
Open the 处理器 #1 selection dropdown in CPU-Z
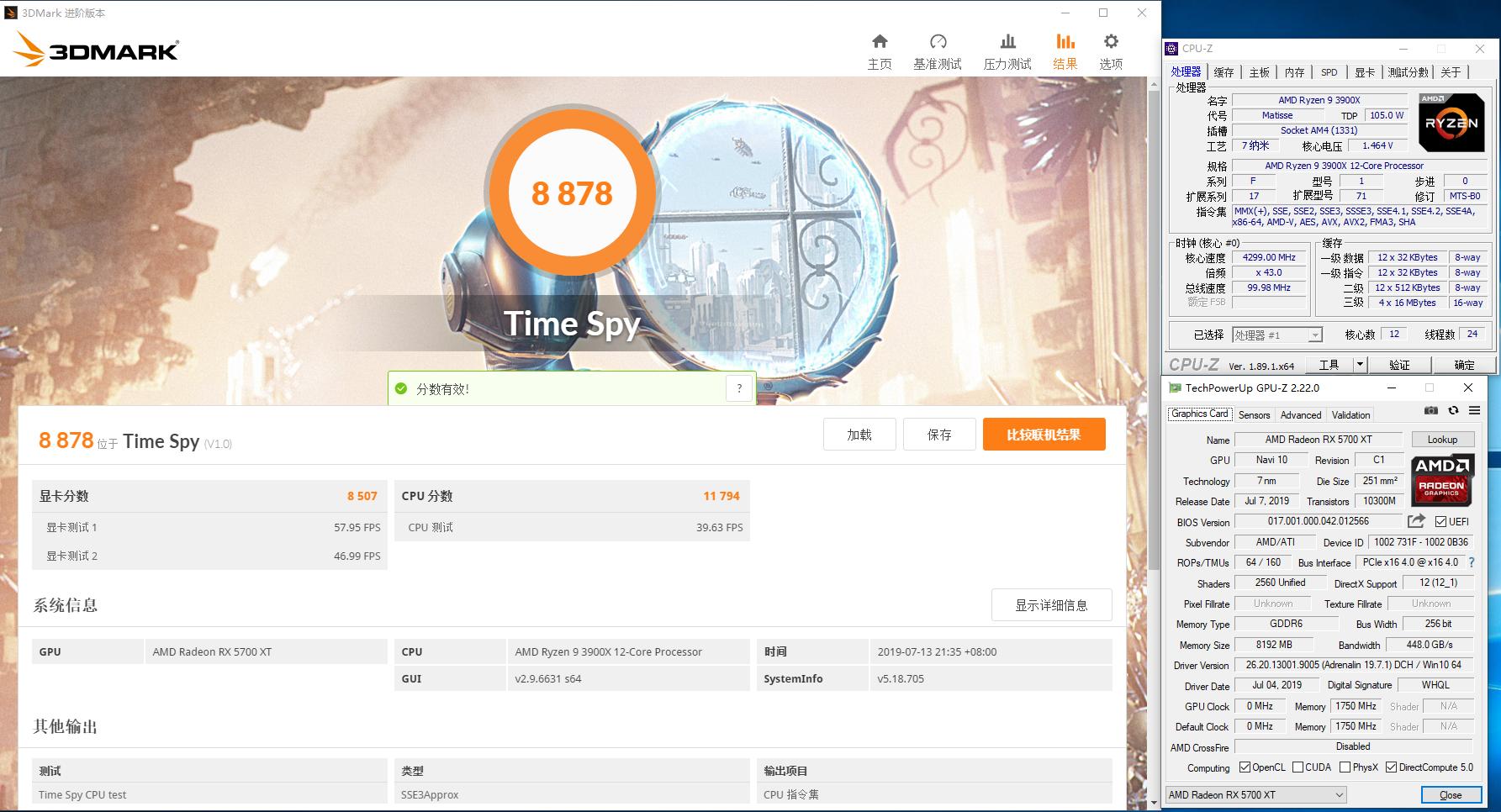1314,335
